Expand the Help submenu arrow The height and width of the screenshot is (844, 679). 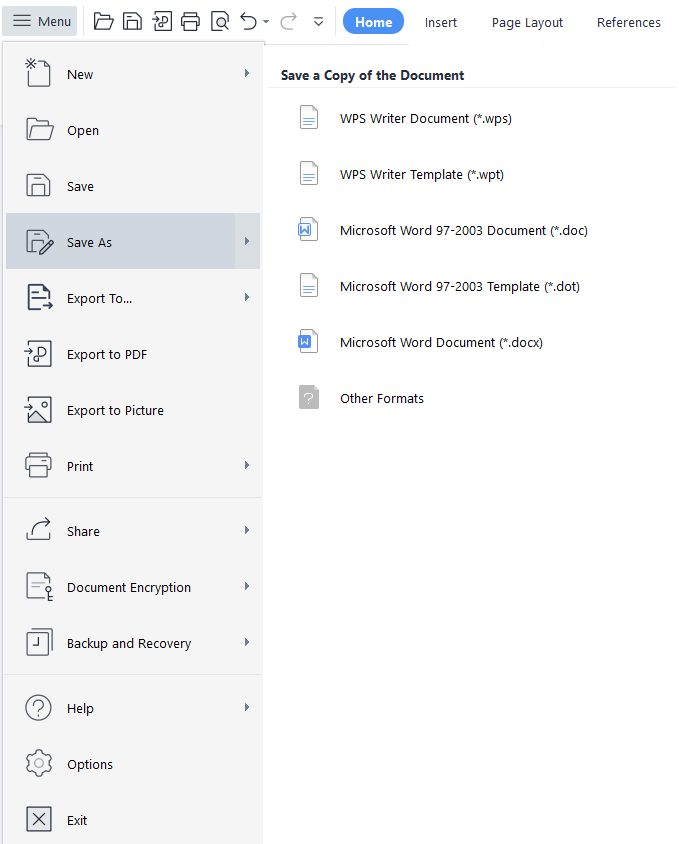click(247, 707)
